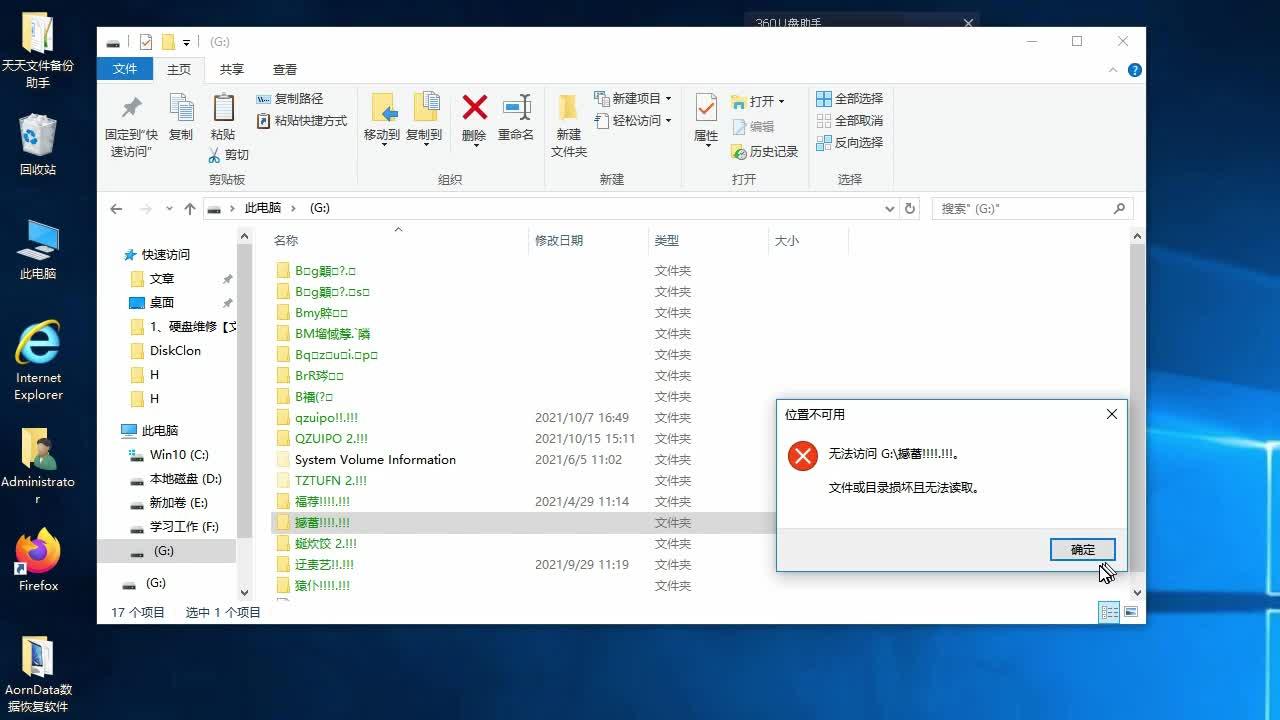Close the Location Not Available dialog

(x=1112, y=414)
